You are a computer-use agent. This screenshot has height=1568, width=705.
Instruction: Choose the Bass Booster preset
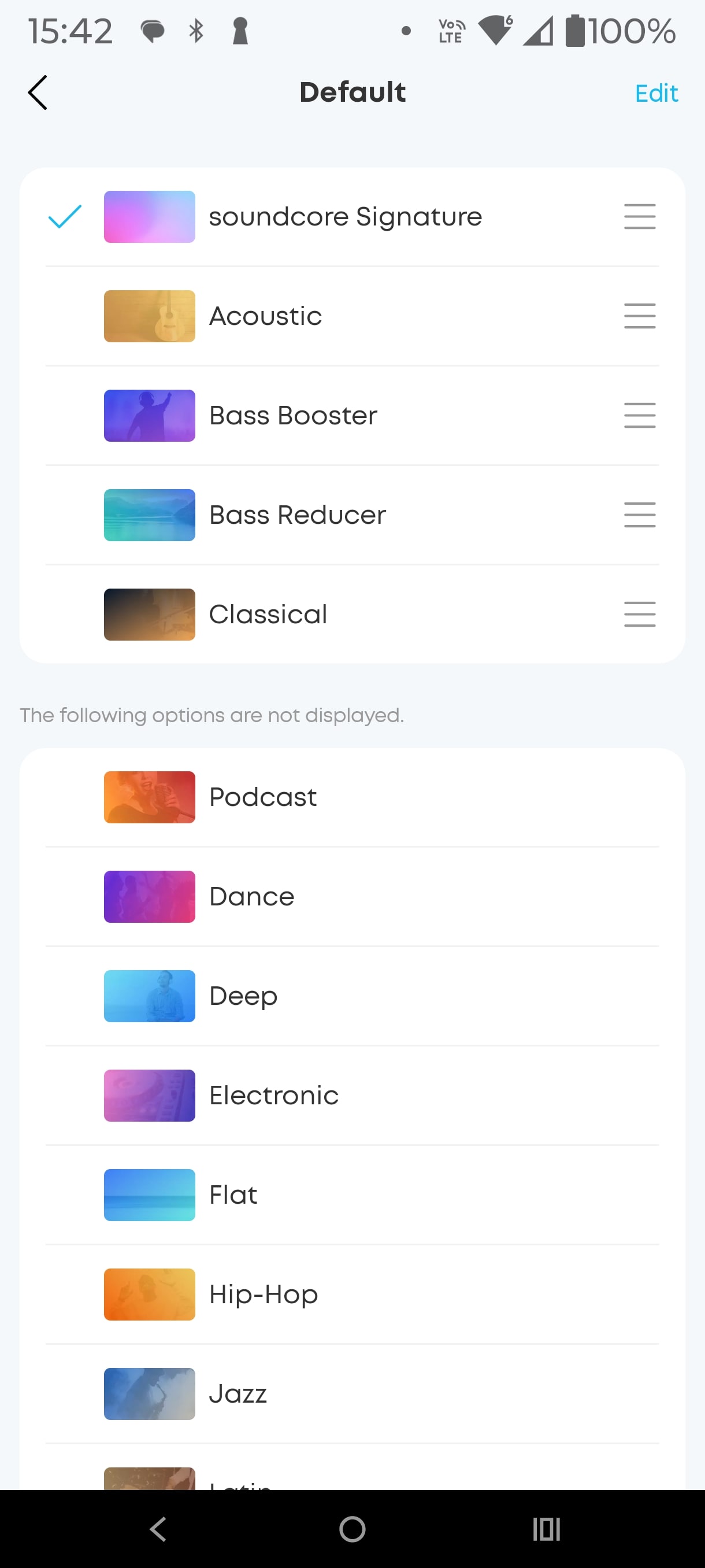tap(292, 416)
